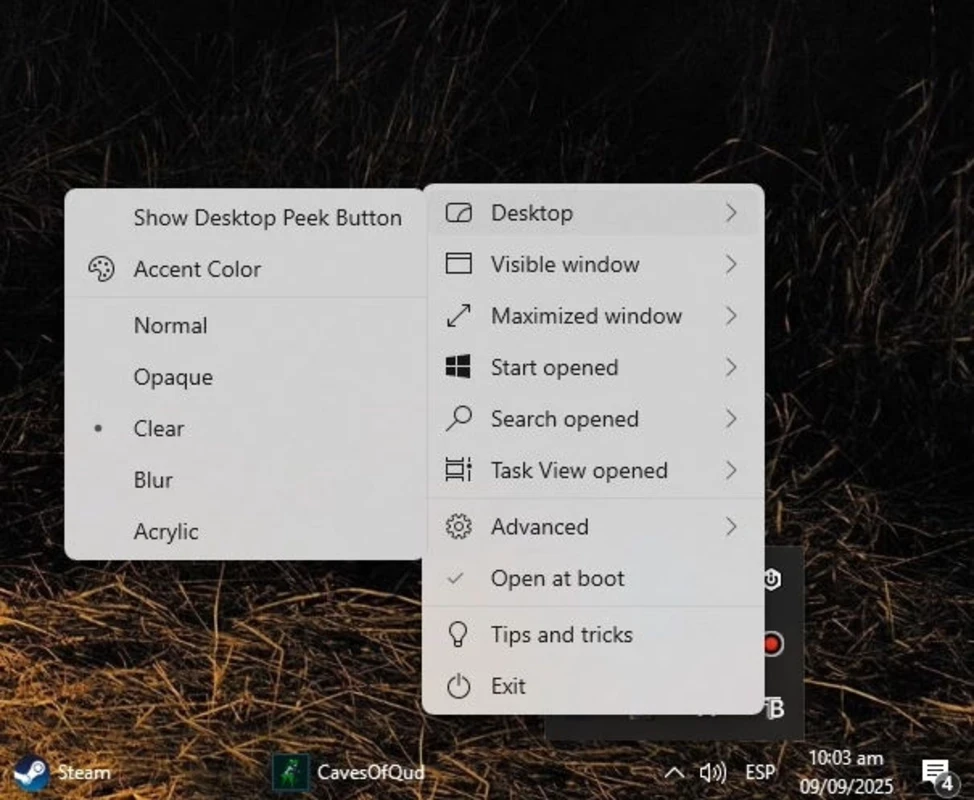Click the Windows logo Start opened icon
The width and height of the screenshot is (974, 800).
(458, 367)
